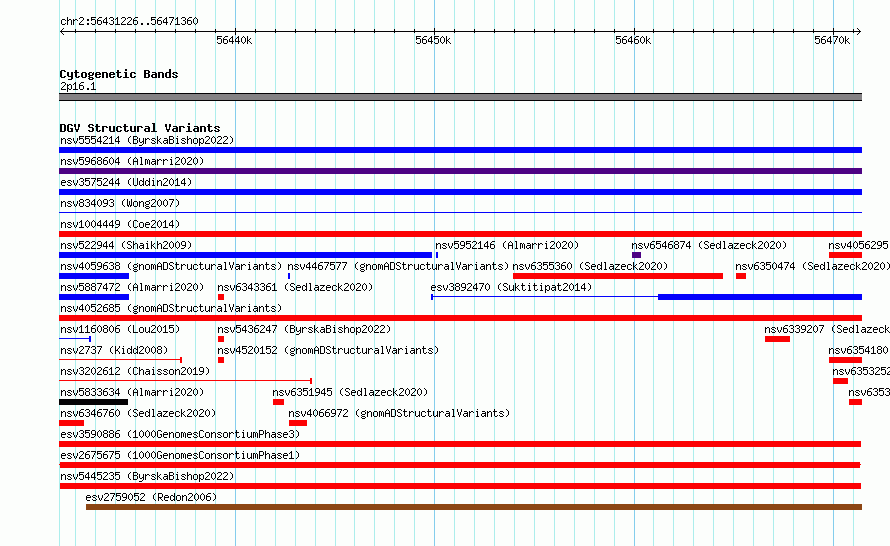The image size is (890, 546).
Task: Click nsv6355360 (Sedlazeck2020) label
Action: click(x=590, y=266)
